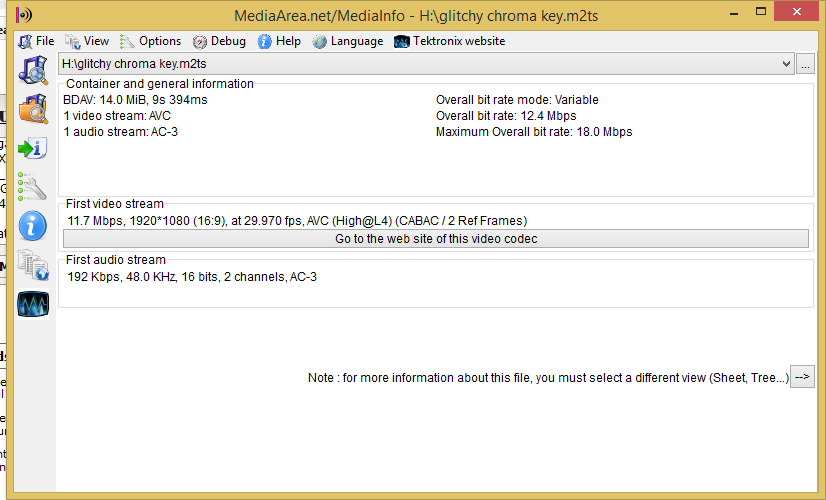This screenshot has height=500, width=826.
Task: Click the documents-with-globe sidebar icon
Action: [33, 264]
